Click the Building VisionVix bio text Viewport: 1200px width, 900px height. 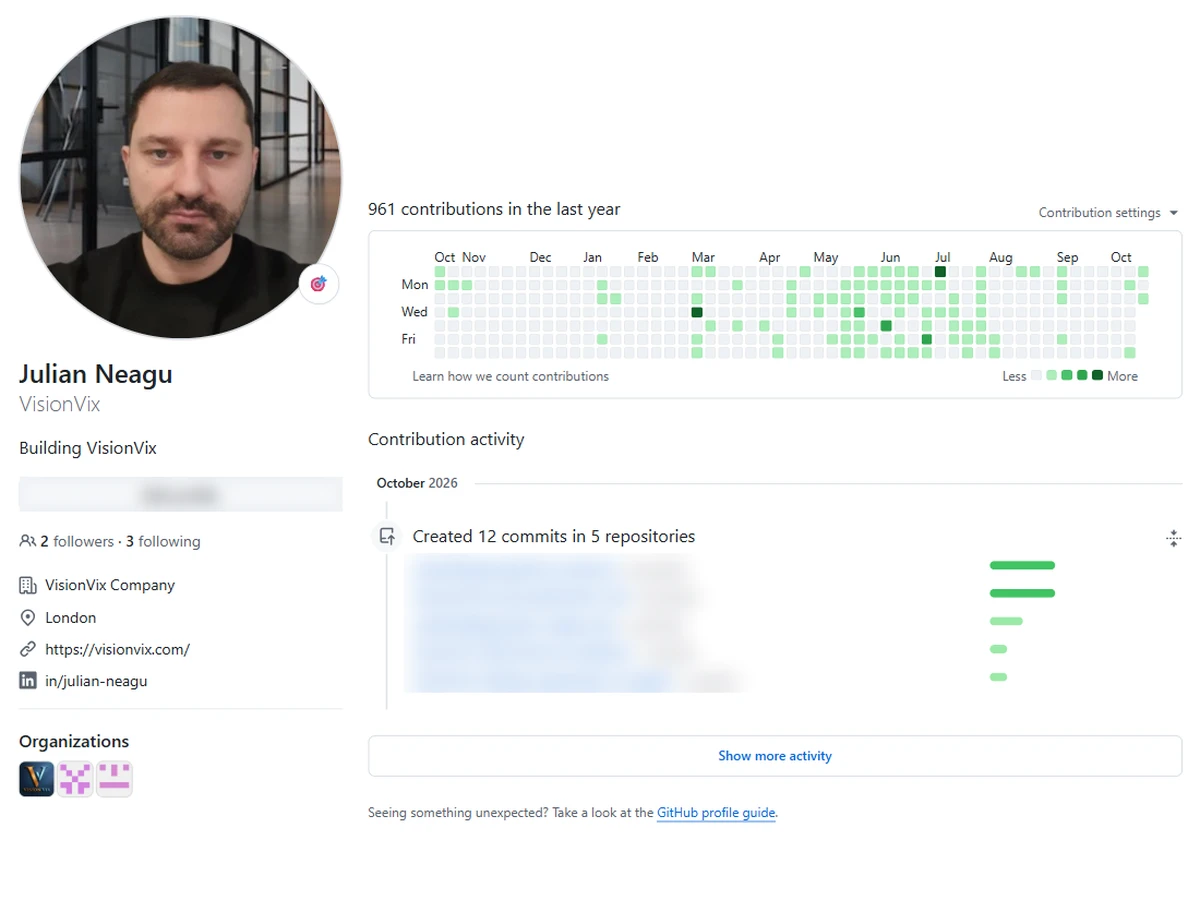click(x=88, y=448)
